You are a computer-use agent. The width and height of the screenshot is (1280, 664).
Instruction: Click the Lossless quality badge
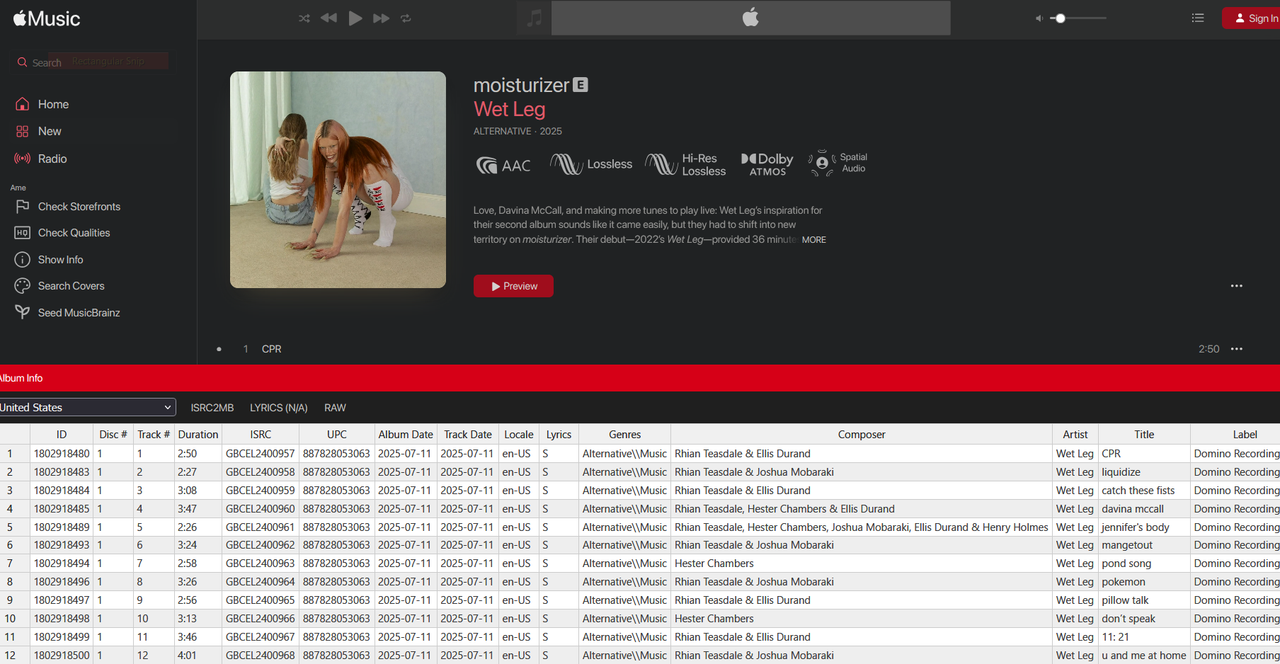(x=591, y=164)
